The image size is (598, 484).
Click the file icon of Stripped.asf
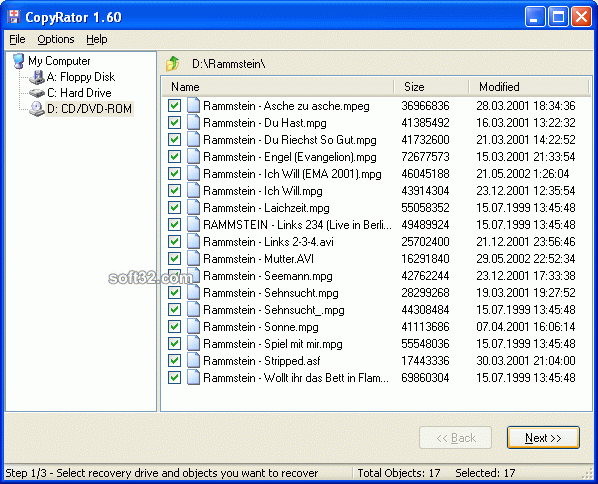point(193,360)
